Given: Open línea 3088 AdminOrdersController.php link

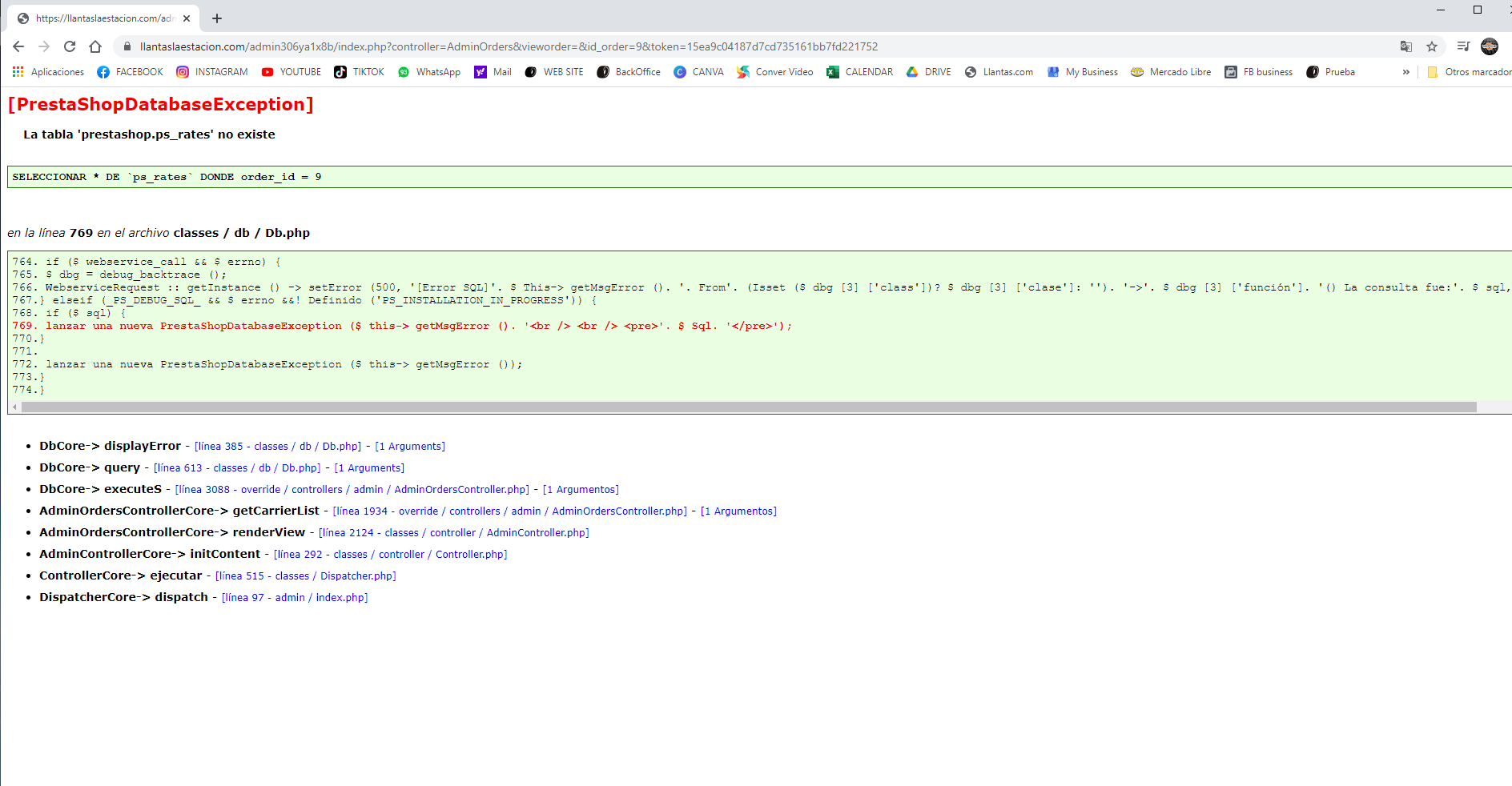Looking at the screenshot, I should (352, 490).
